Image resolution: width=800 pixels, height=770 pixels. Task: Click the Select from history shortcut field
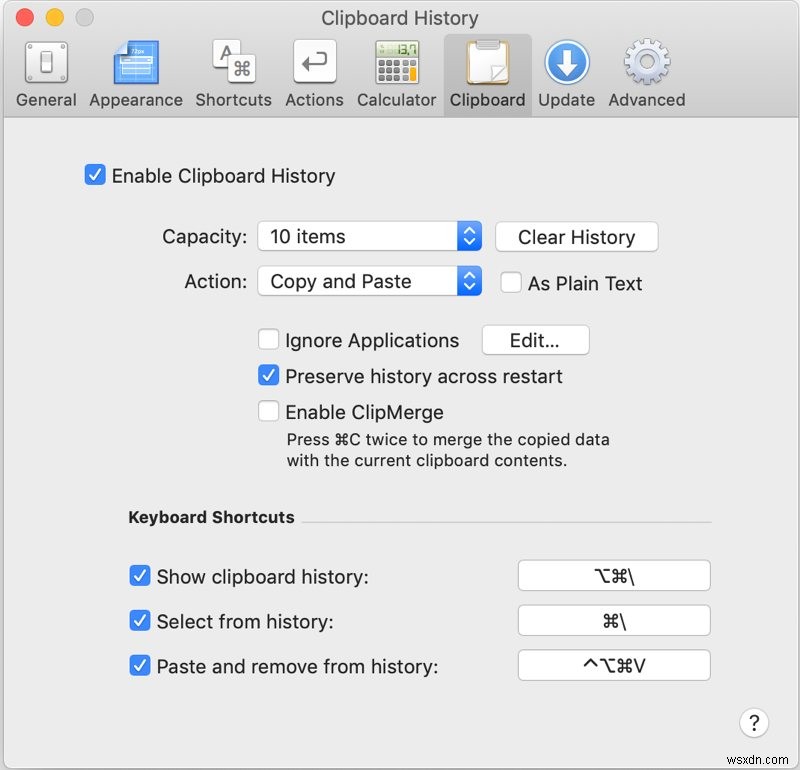point(613,621)
